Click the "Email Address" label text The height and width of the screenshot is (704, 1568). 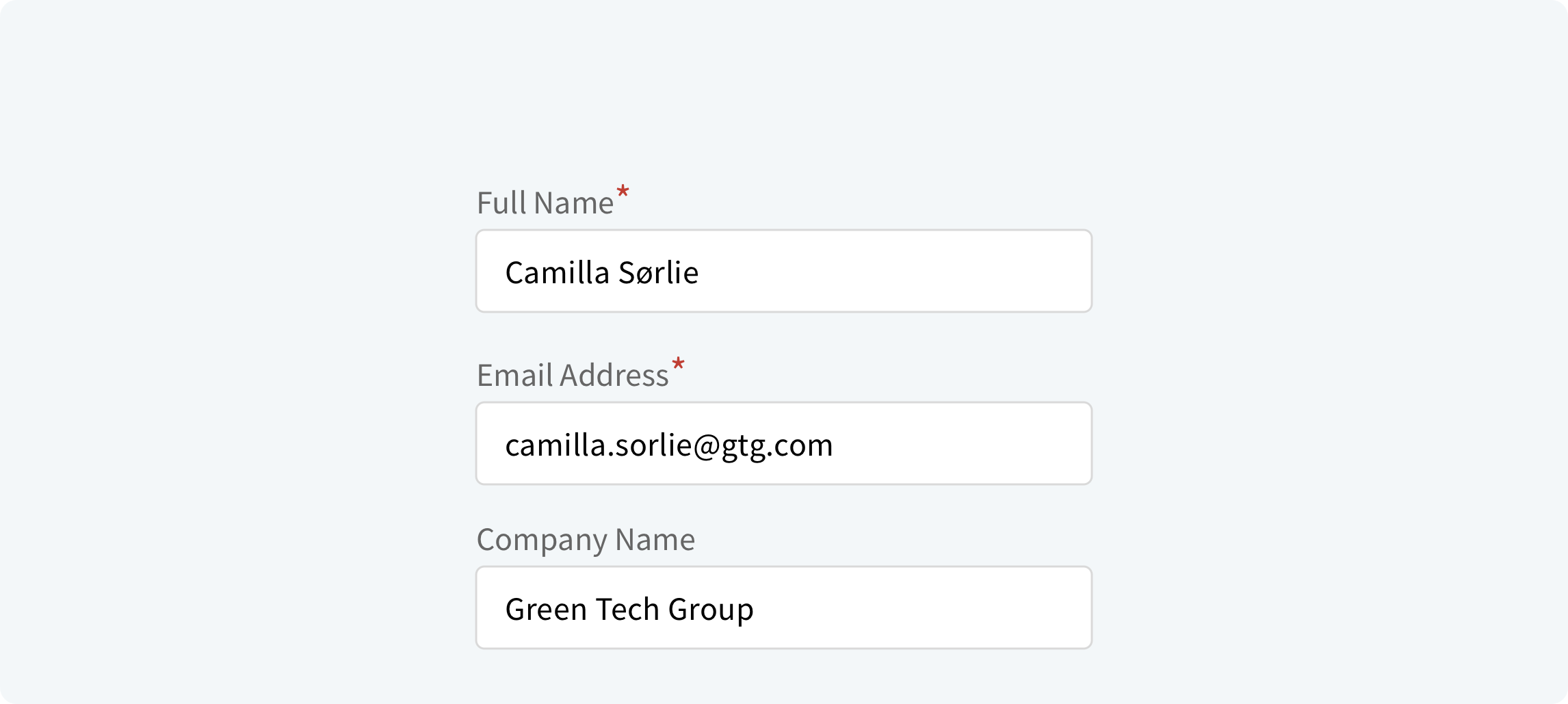point(572,376)
